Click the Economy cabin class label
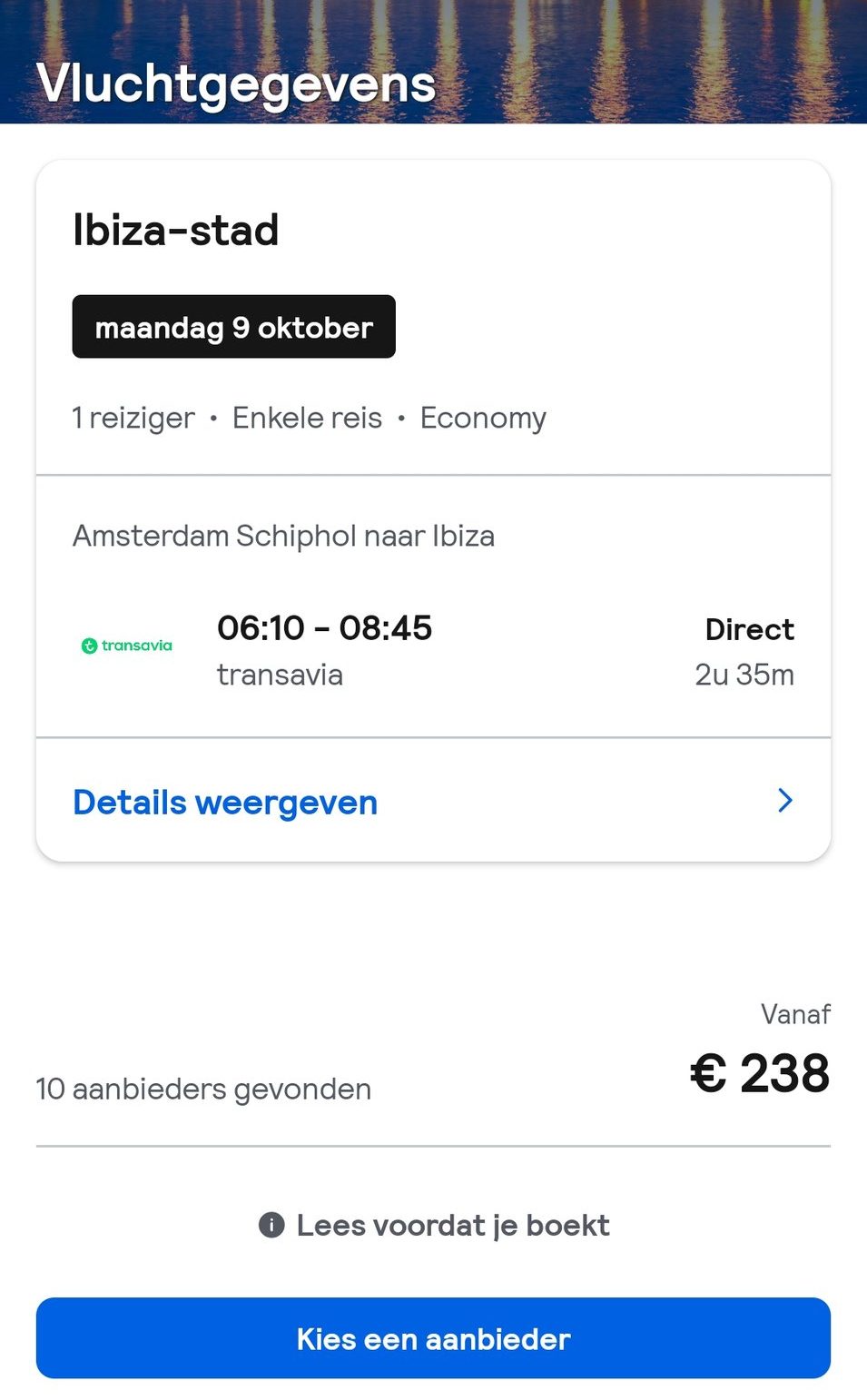This screenshot has width=867, height=1400. click(x=483, y=418)
